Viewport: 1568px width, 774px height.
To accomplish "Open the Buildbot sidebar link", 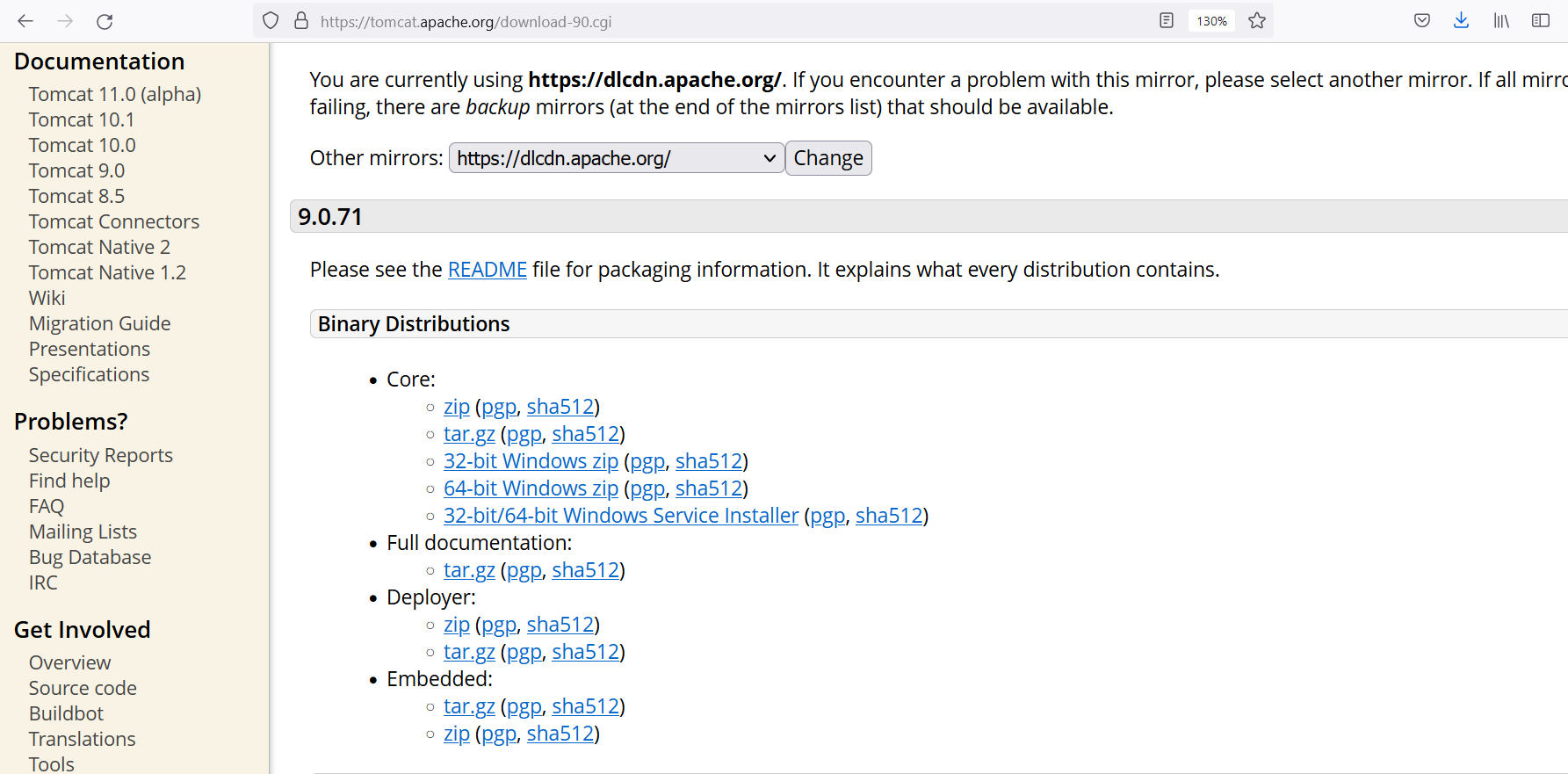I will pyautogui.click(x=66, y=713).
